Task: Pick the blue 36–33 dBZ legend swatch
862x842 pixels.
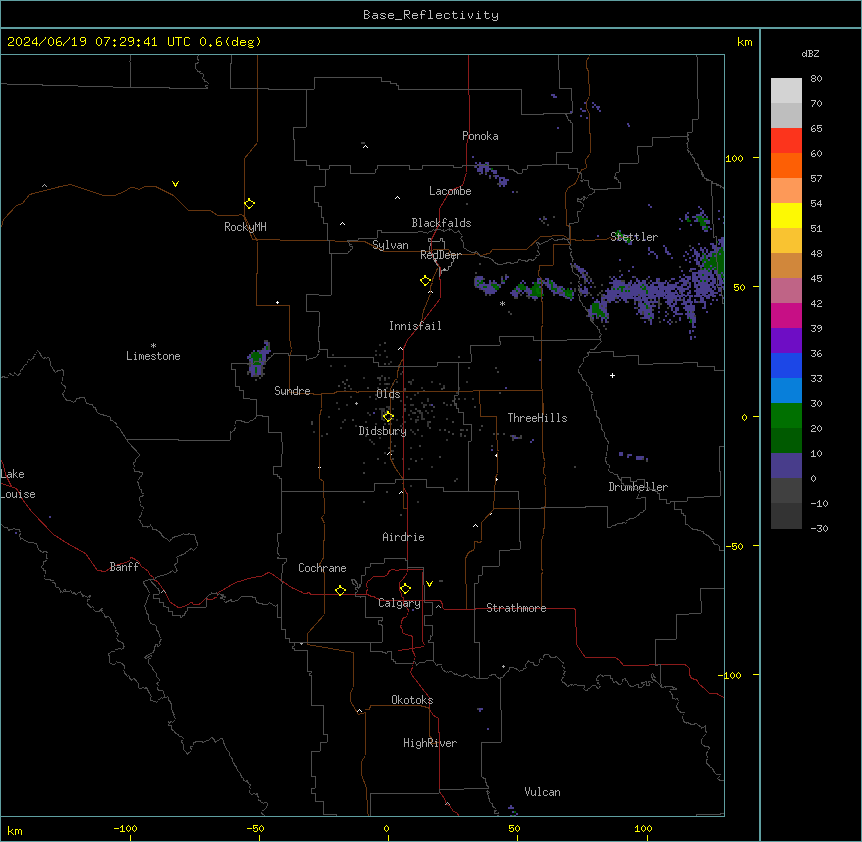Action: tap(786, 365)
